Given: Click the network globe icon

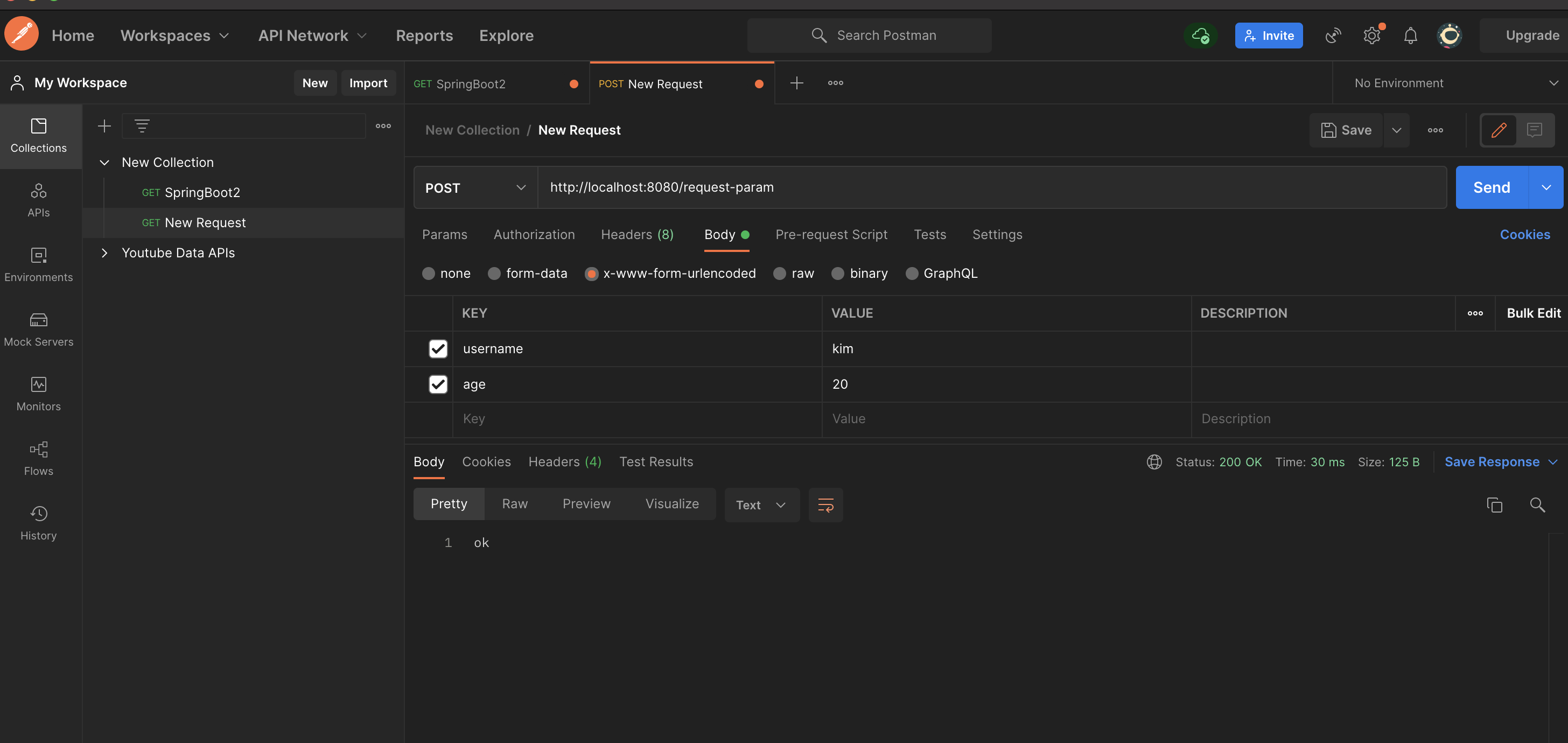Looking at the screenshot, I should point(1153,462).
